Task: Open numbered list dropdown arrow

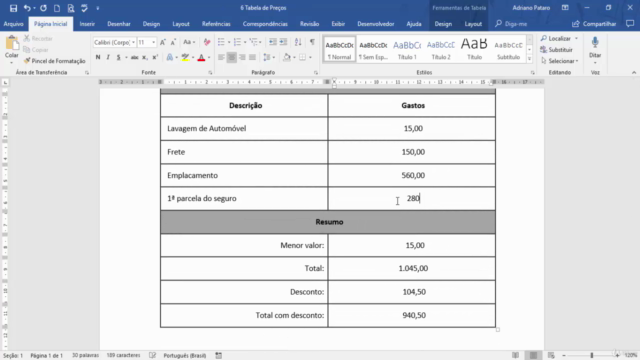Action: click(245, 42)
